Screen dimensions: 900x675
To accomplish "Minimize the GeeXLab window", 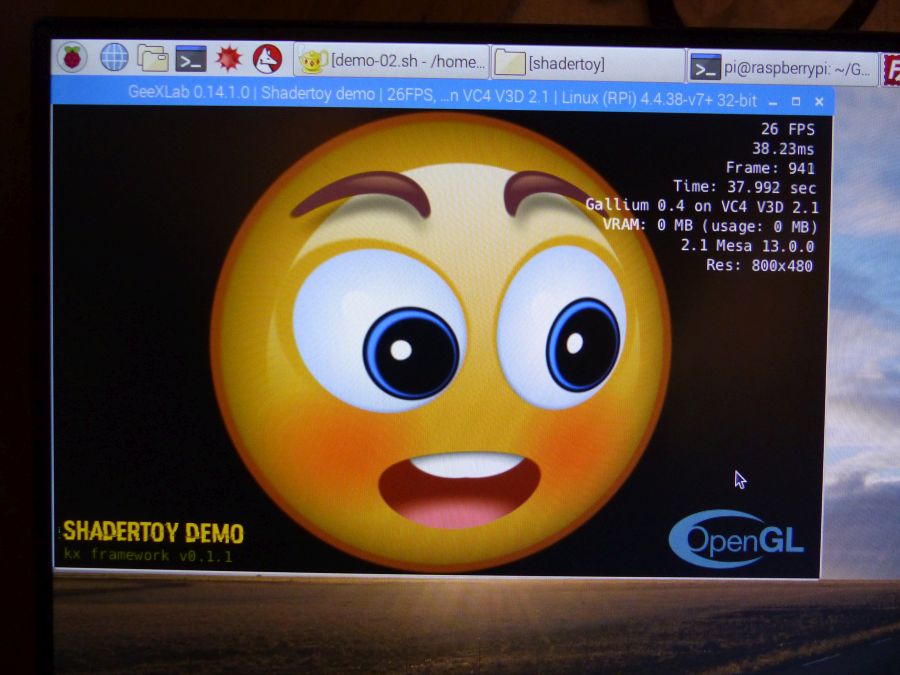I will pyautogui.click(x=773, y=103).
